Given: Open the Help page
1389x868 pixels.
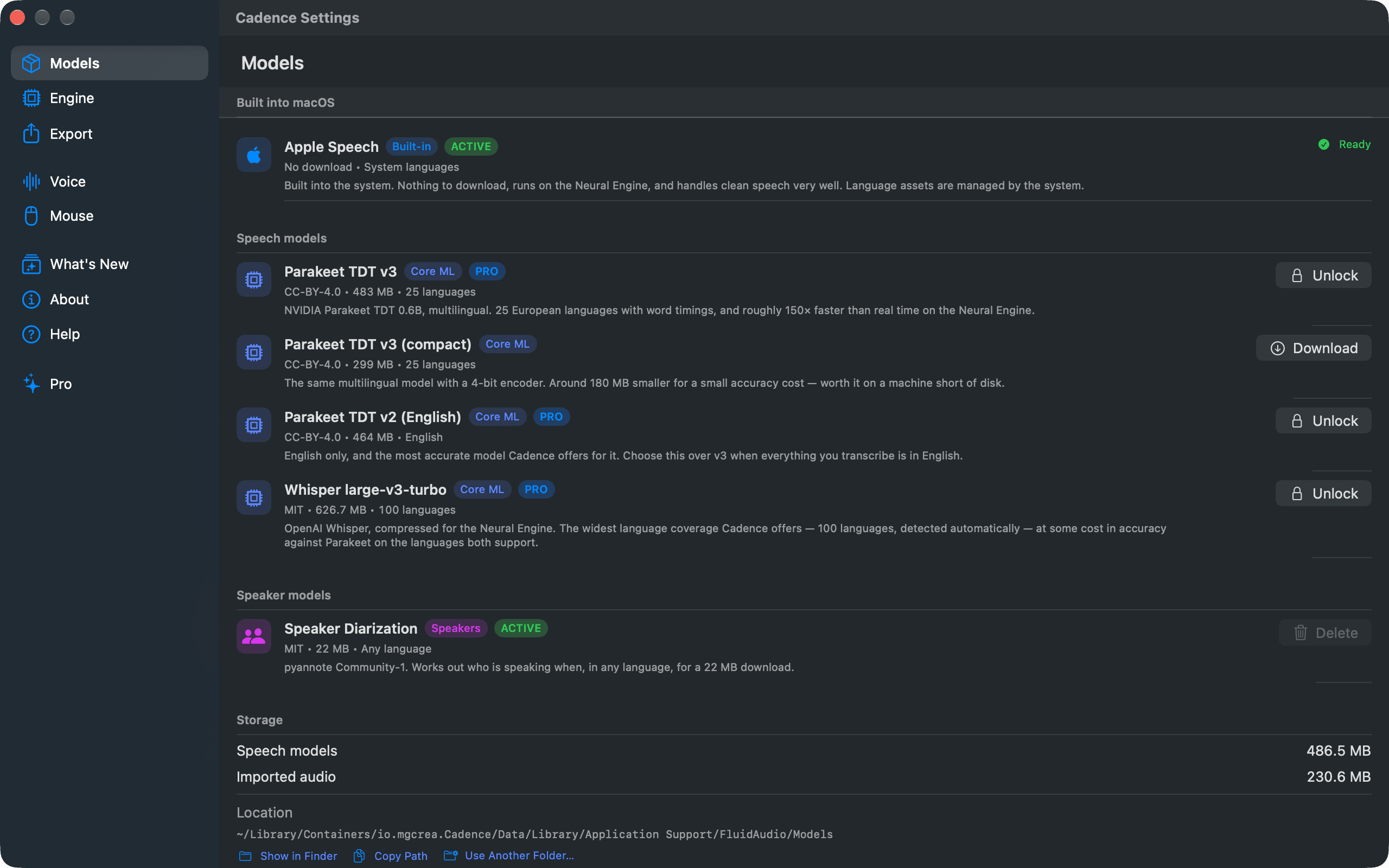Looking at the screenshot, I should [110, 334].
